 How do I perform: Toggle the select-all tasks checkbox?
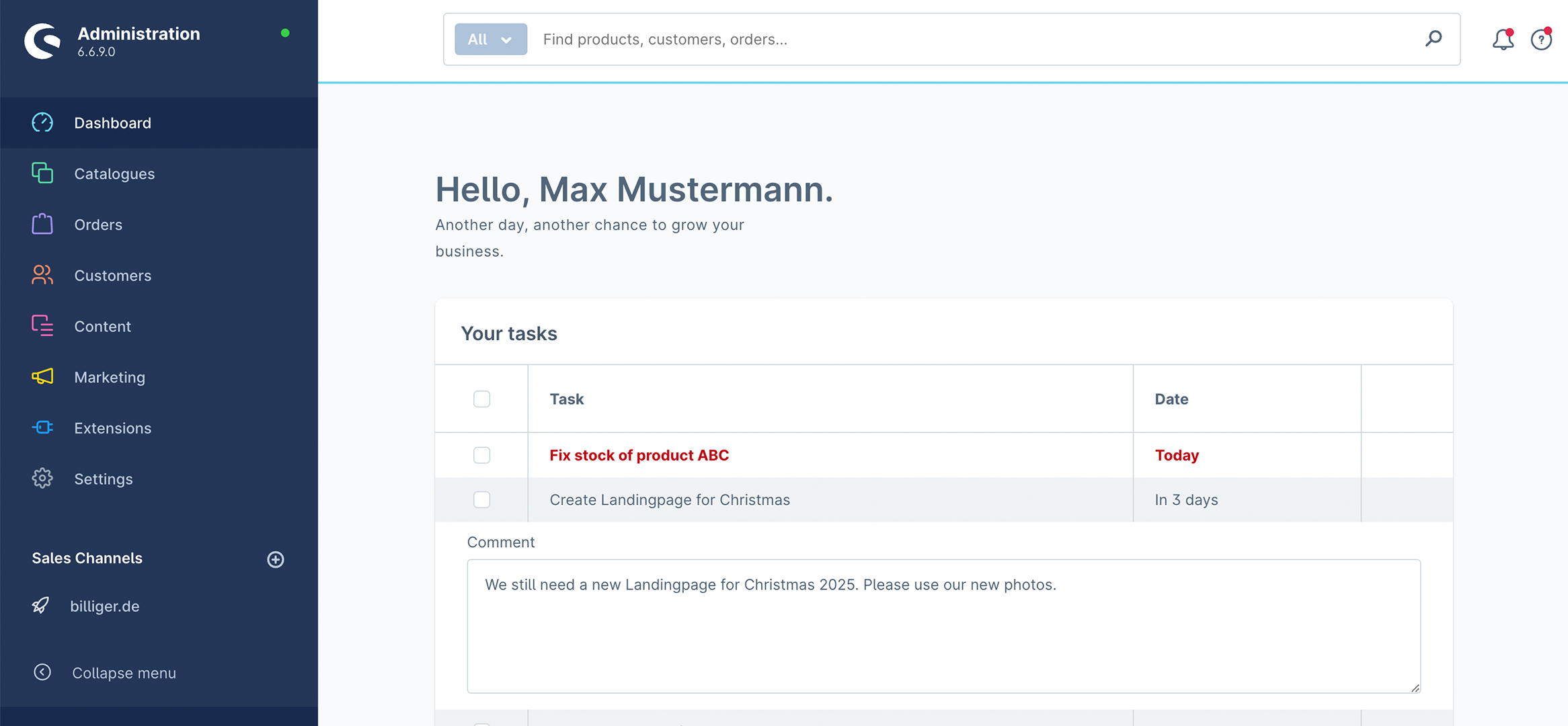point(482,399)
